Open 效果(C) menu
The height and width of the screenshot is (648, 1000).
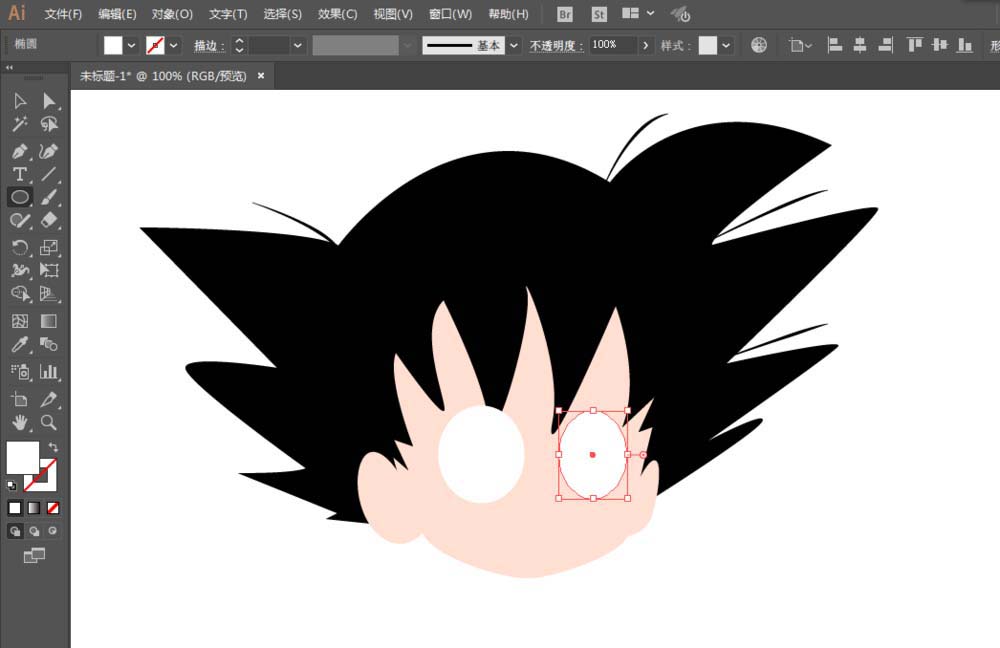click(x=337, y=14)
